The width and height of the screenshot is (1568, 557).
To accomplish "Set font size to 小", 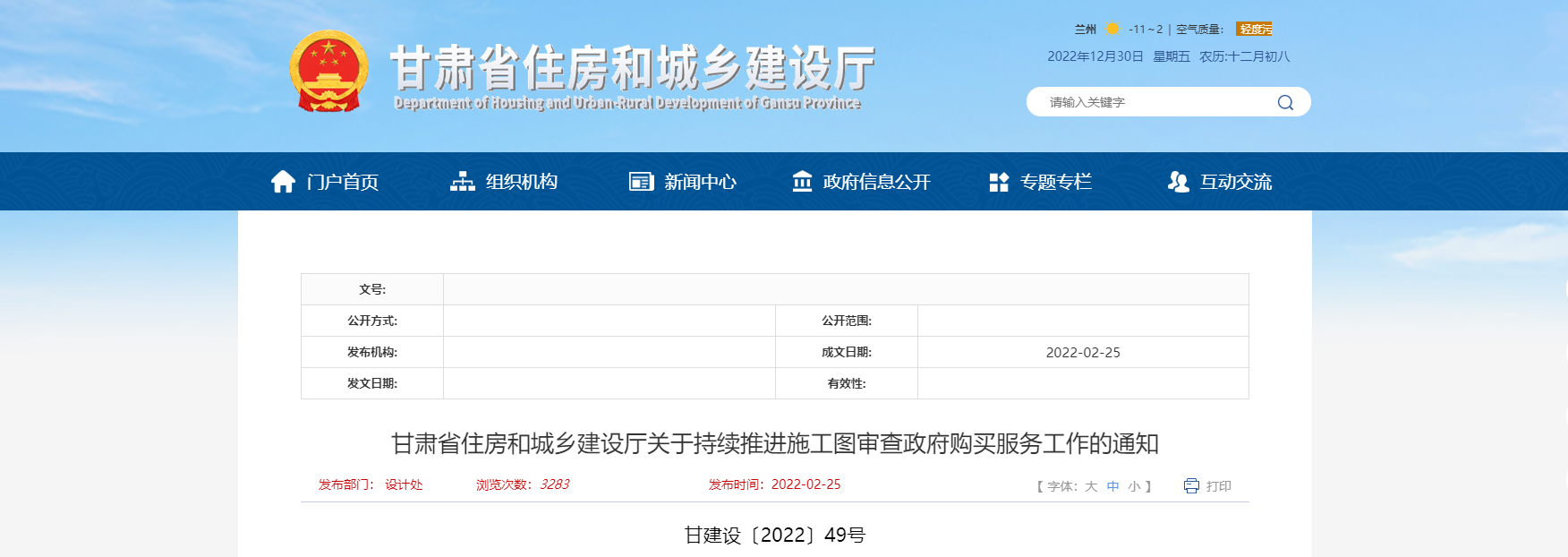I will (1134, 486).
